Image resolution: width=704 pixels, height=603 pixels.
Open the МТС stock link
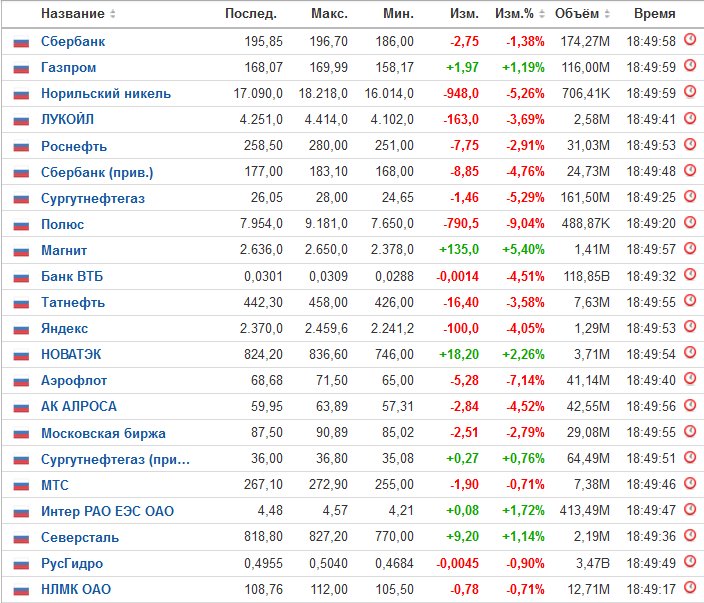click(x=55, y=485)
